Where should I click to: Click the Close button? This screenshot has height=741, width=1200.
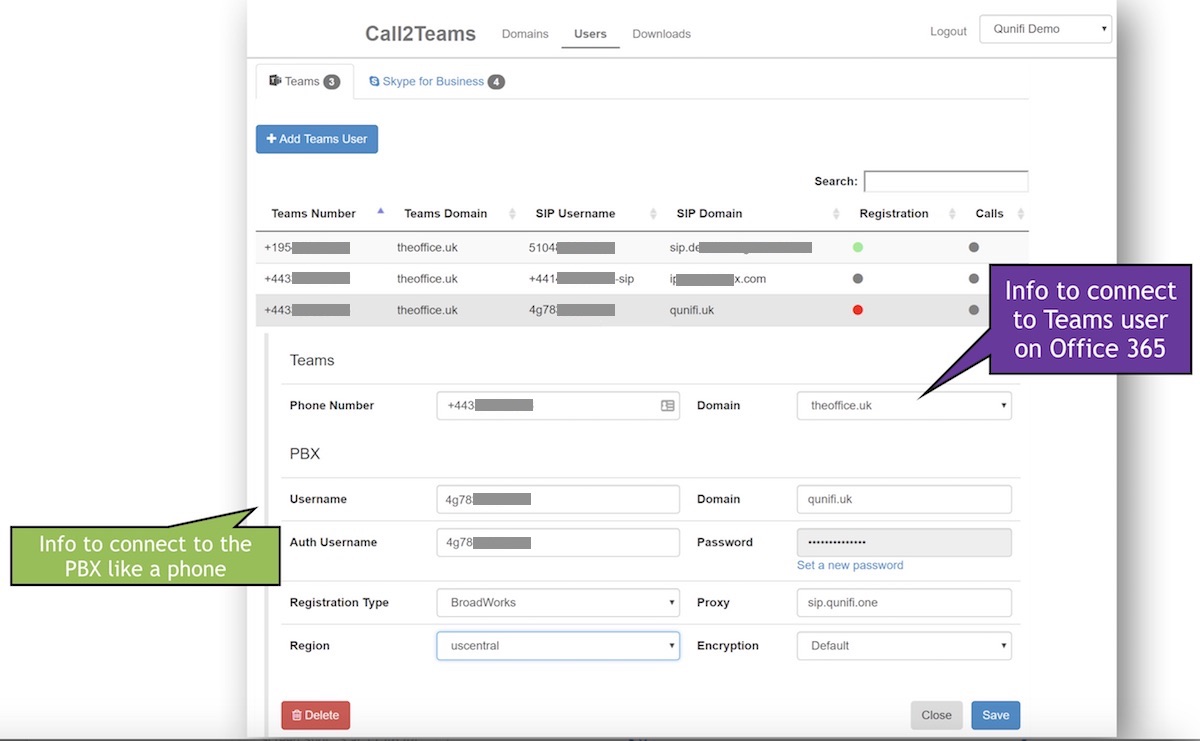[x=936, y=715]
